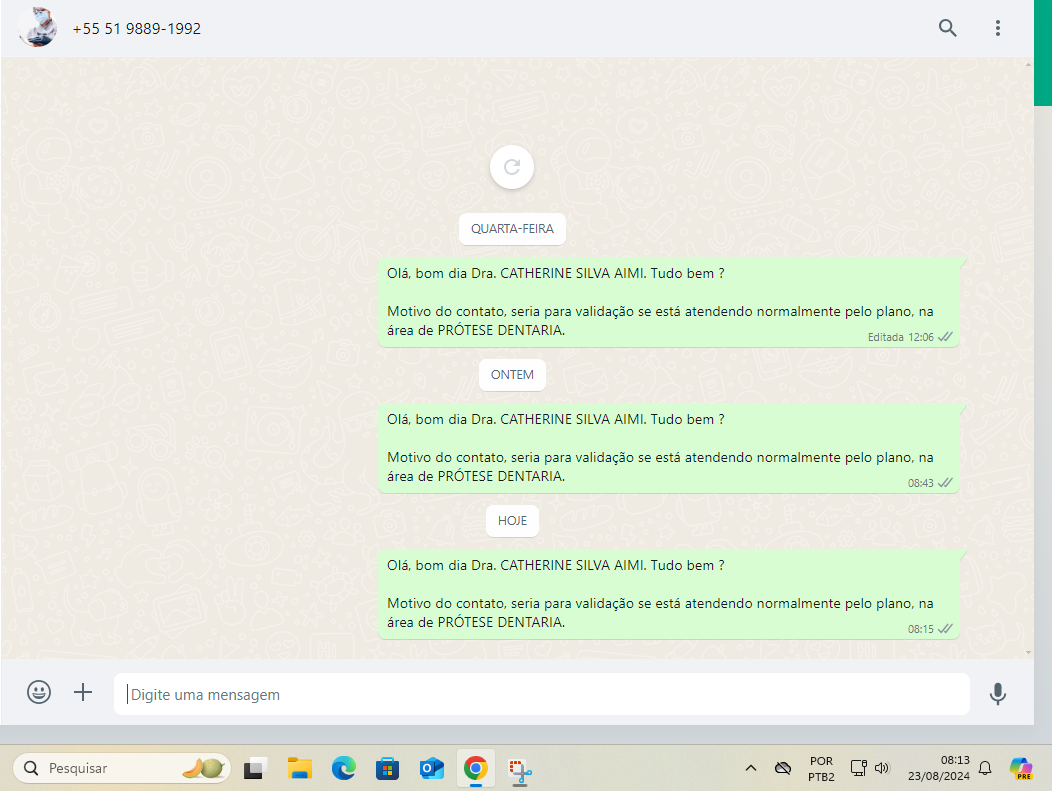Viewport: 1052px width, 791px height.
Task: Launch Microsoft Edge from taskbar
Action: pyautogui.click(x=344, y=768)
